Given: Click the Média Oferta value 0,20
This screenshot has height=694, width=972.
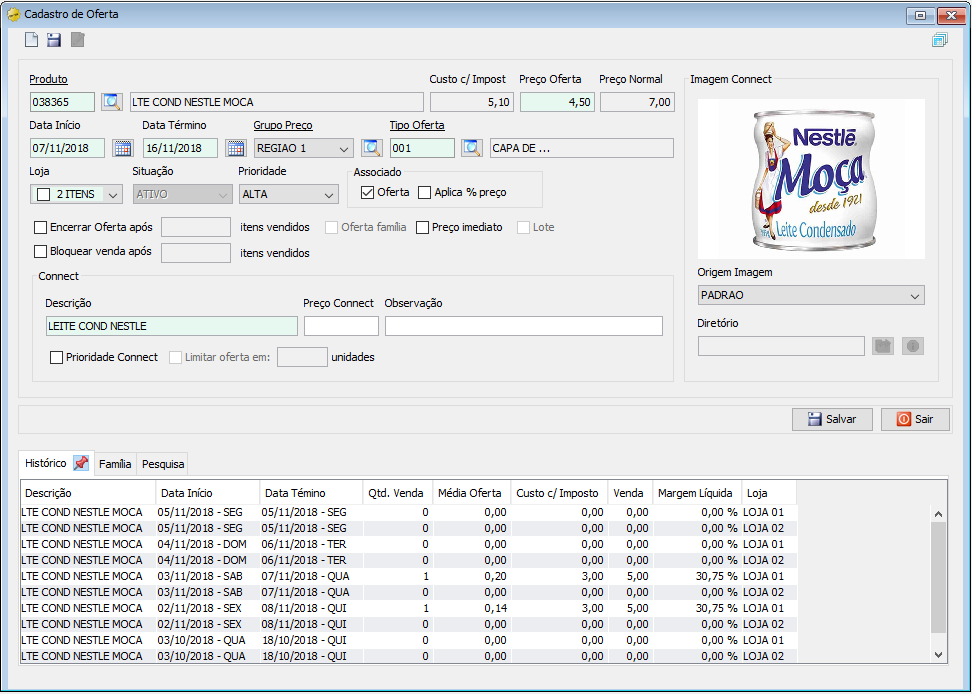Looking at the screenshot, I should coord(495,576).
